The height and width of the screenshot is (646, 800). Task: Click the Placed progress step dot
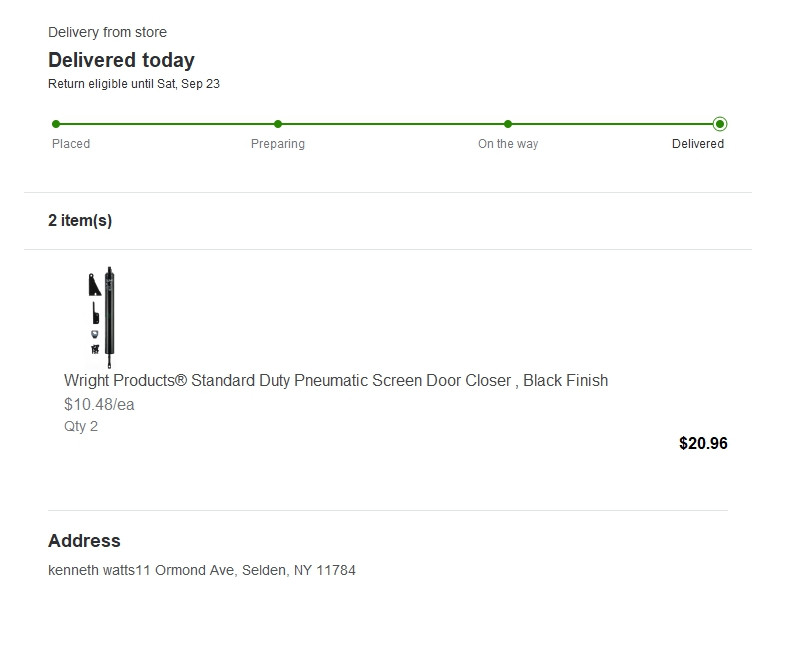coord(56,124)
